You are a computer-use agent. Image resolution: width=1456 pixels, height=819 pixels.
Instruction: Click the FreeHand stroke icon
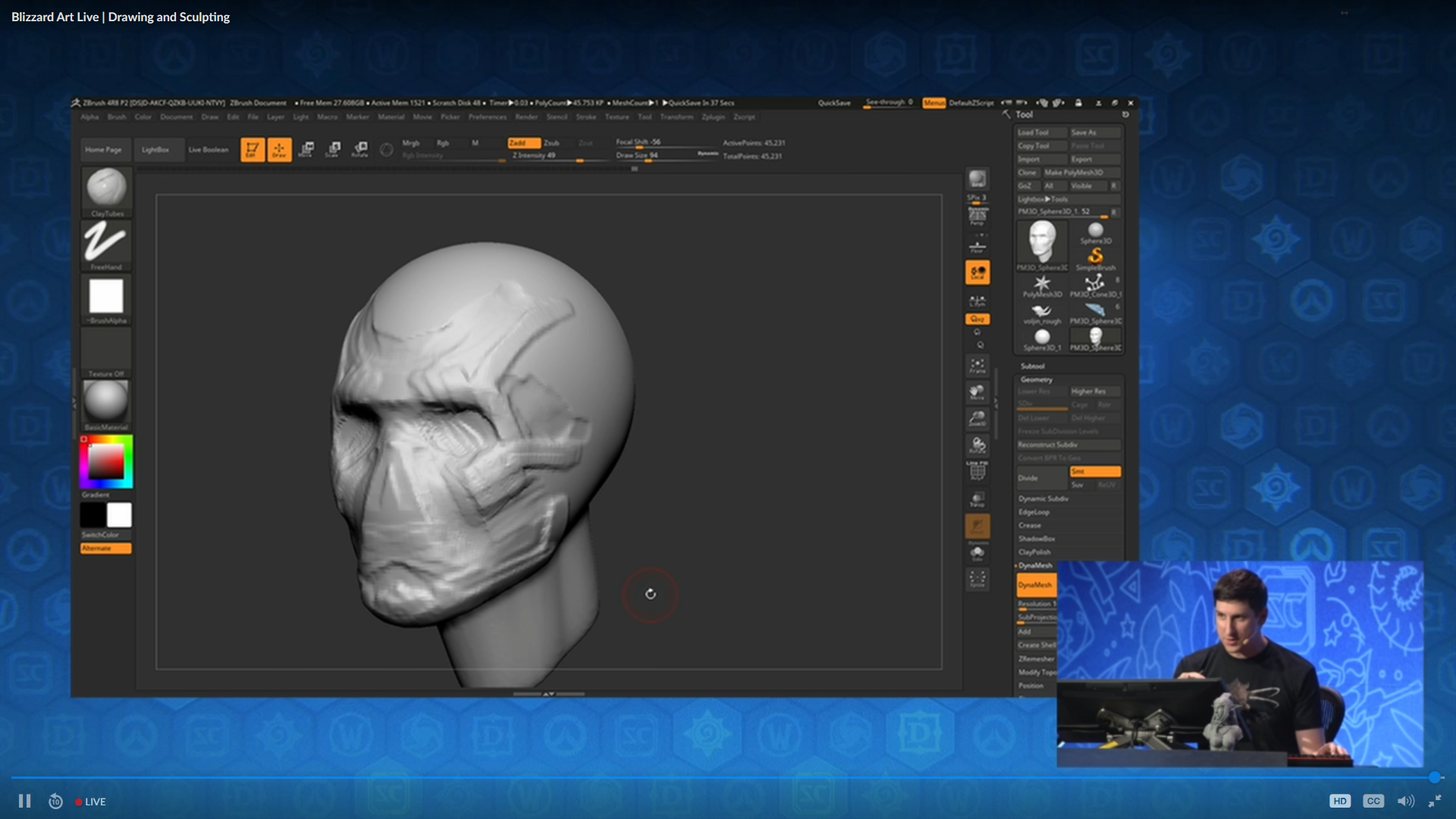point(105,243)
